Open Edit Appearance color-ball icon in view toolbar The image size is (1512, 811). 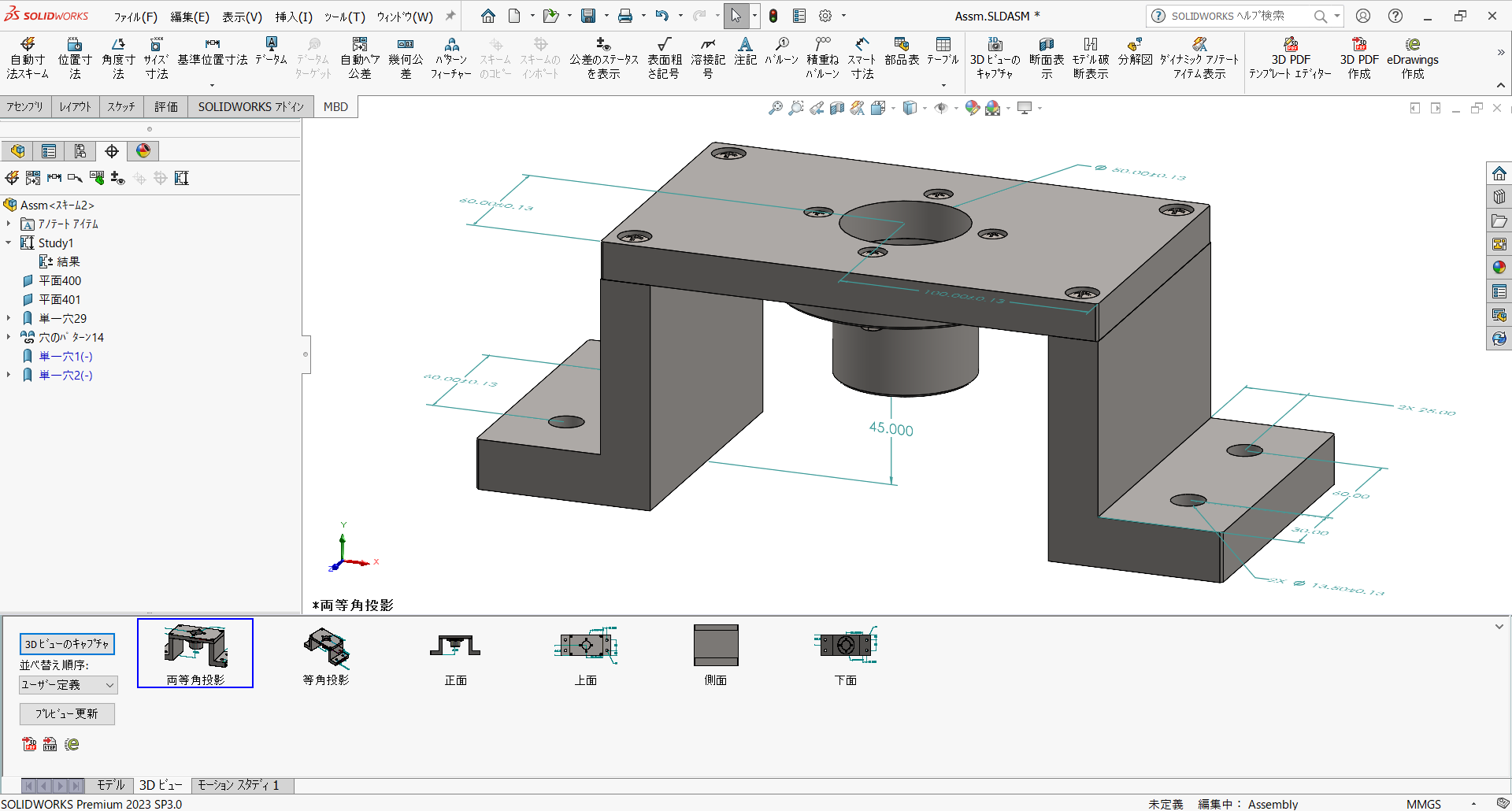coord(973,108)
